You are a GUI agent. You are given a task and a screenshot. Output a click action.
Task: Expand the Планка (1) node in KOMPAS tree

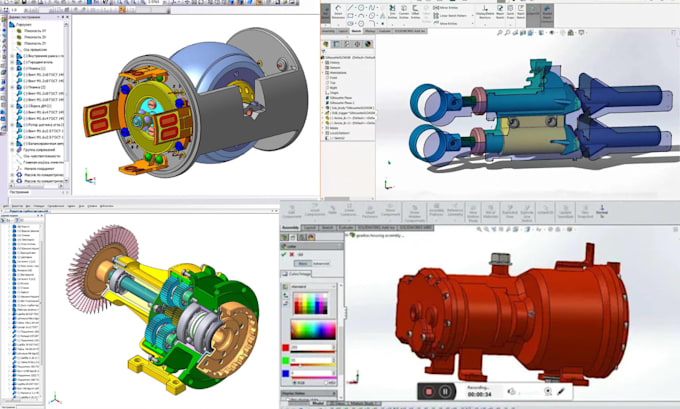click(x=12, y=69)
